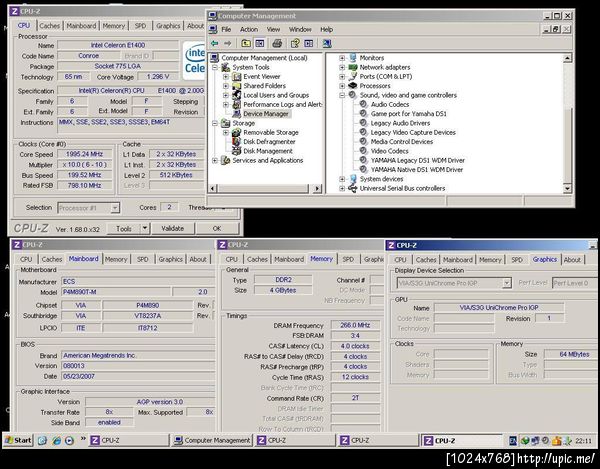Click the system tray clock
This screenshot has height=469, width=600.
(584, 441)
